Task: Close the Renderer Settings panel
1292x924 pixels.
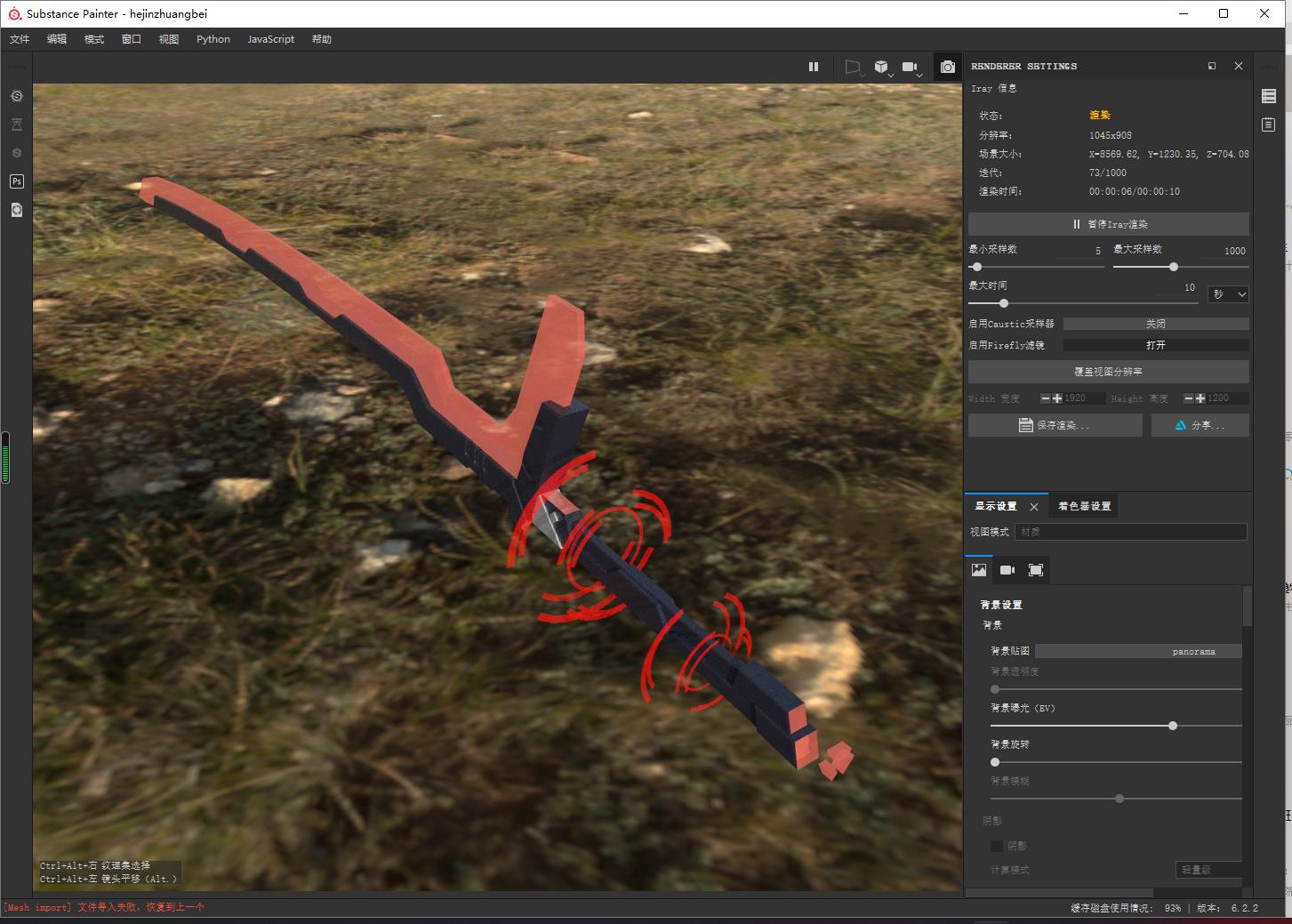Action: tap(1239, 66)
